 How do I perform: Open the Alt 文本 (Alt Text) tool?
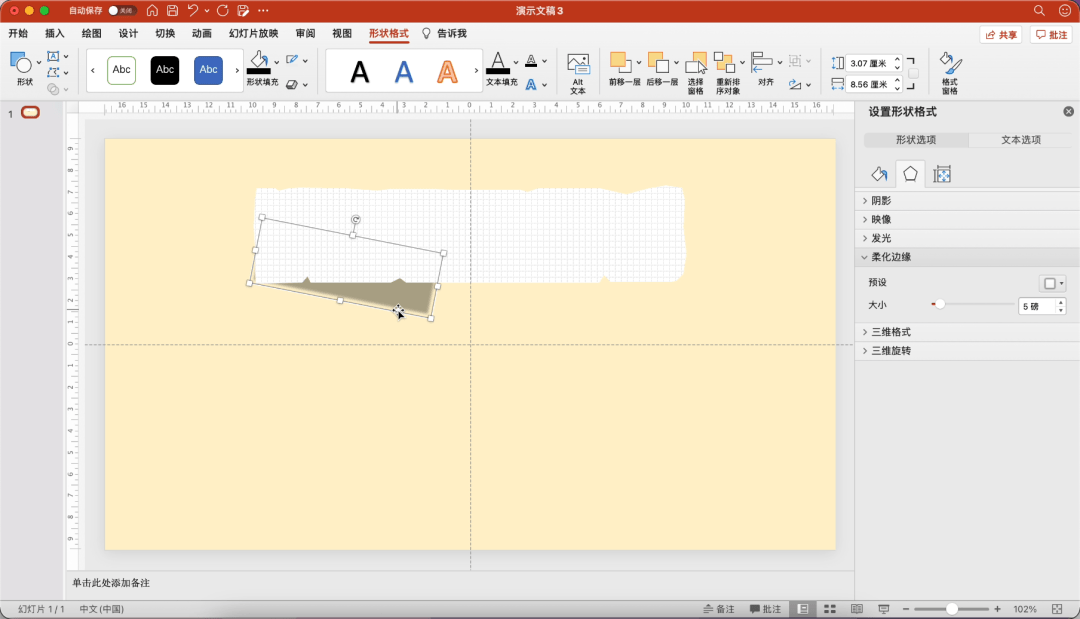click(x=578, y=73)
